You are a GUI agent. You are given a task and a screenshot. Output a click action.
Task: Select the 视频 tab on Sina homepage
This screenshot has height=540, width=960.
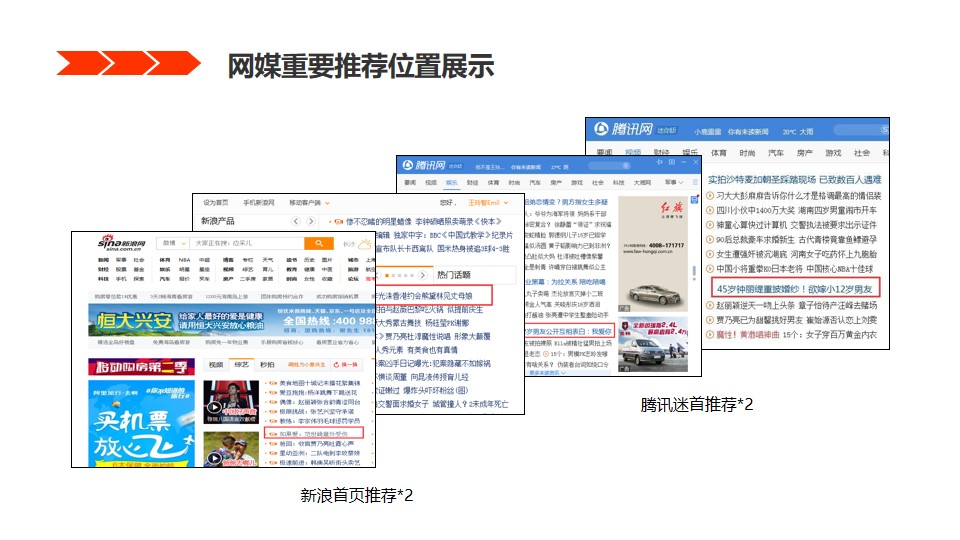pos(216,364)
